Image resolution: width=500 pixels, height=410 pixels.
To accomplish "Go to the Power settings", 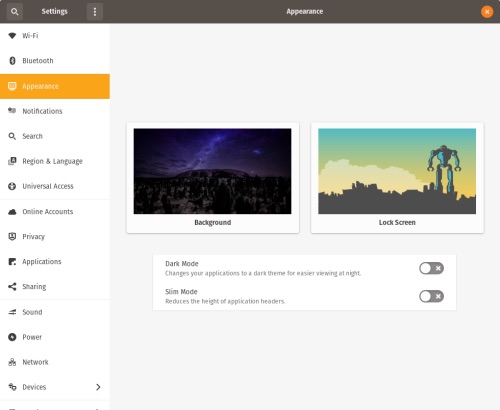I will tap(55, 337).
